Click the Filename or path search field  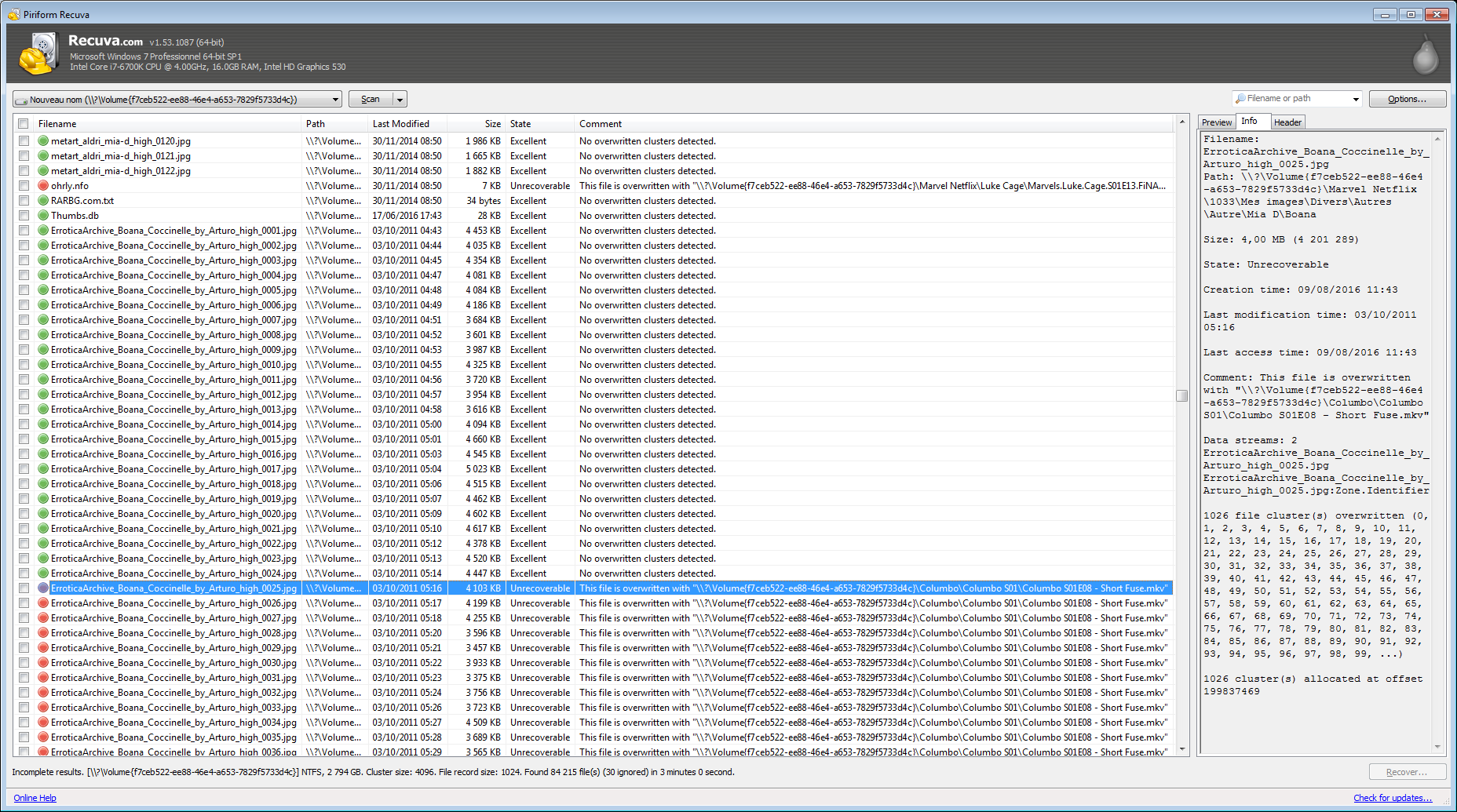(1296, 99)
